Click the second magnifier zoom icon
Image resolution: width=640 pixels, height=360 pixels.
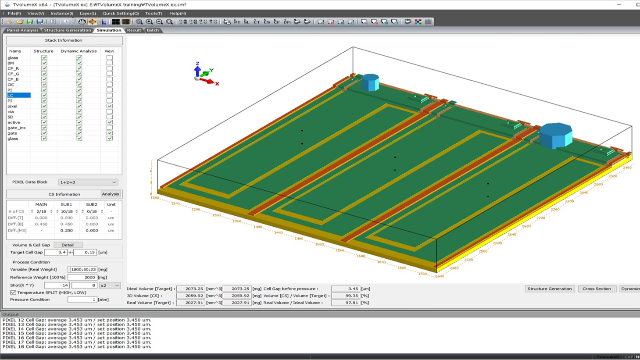click(x=149, y=22)
